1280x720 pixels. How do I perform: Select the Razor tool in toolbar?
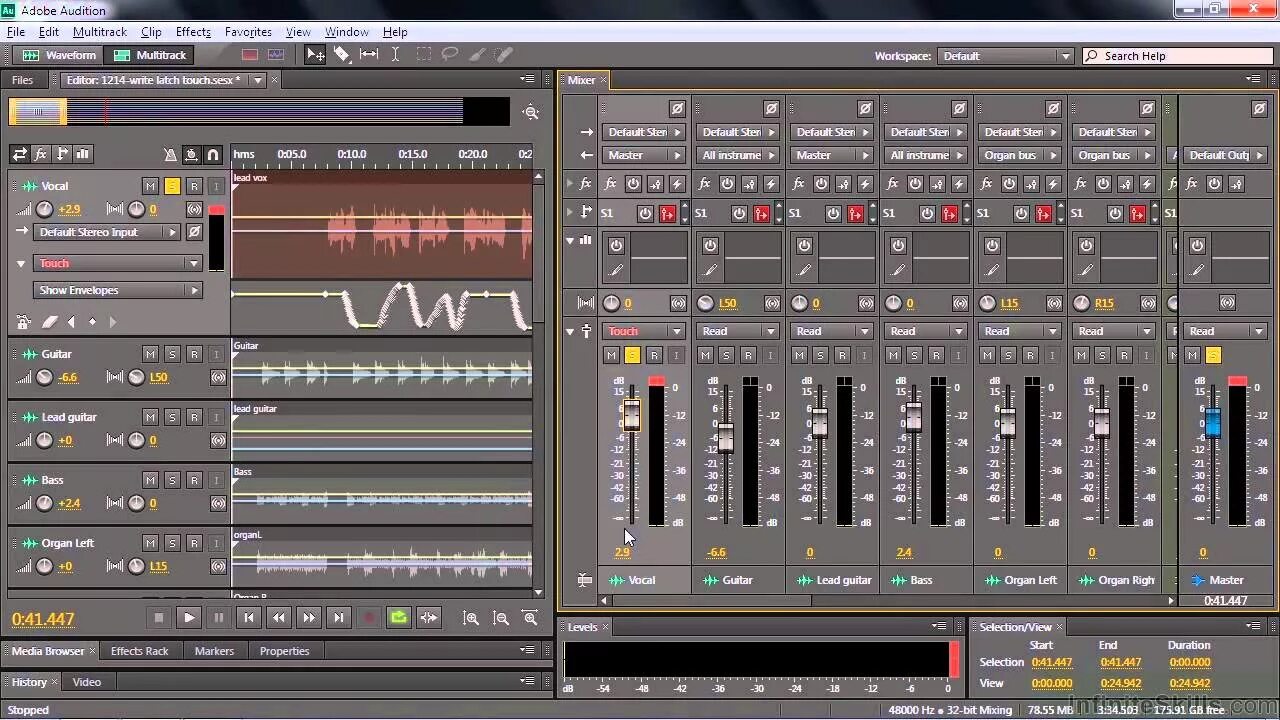point(342,55)
